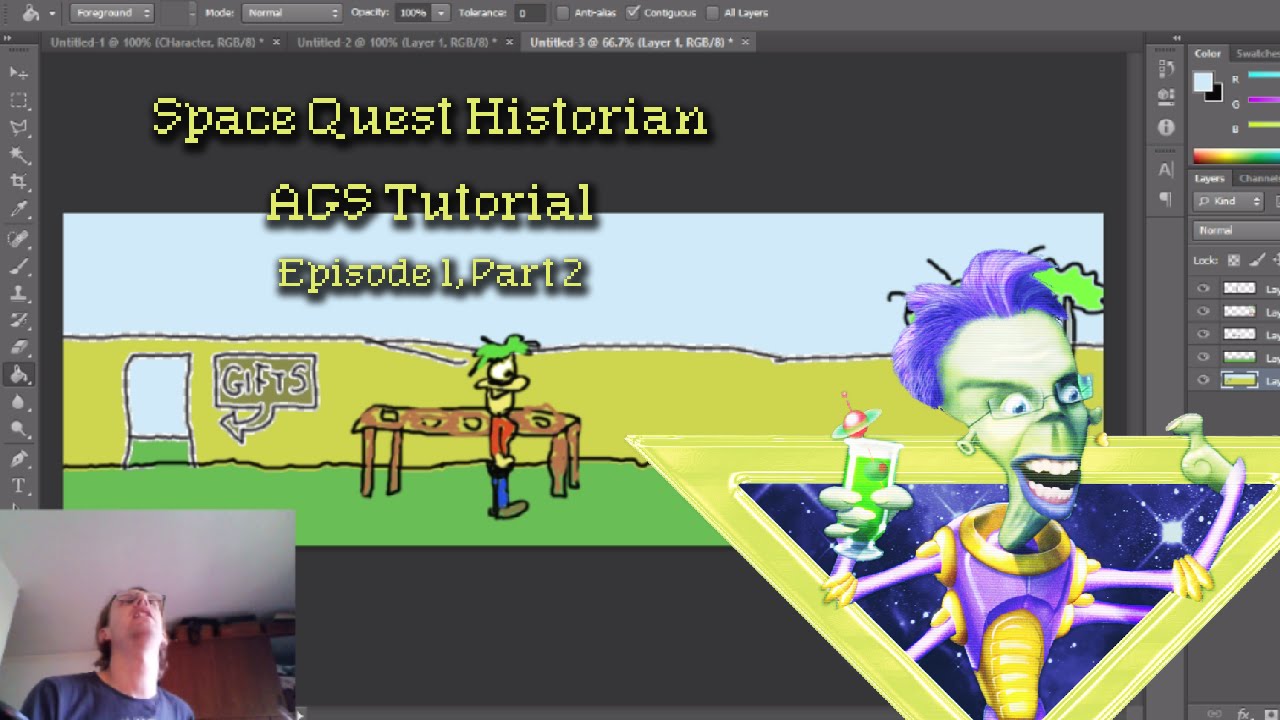Open the tool preset picker arrow
The image size is (1280, 720).
tap(51, 13)
